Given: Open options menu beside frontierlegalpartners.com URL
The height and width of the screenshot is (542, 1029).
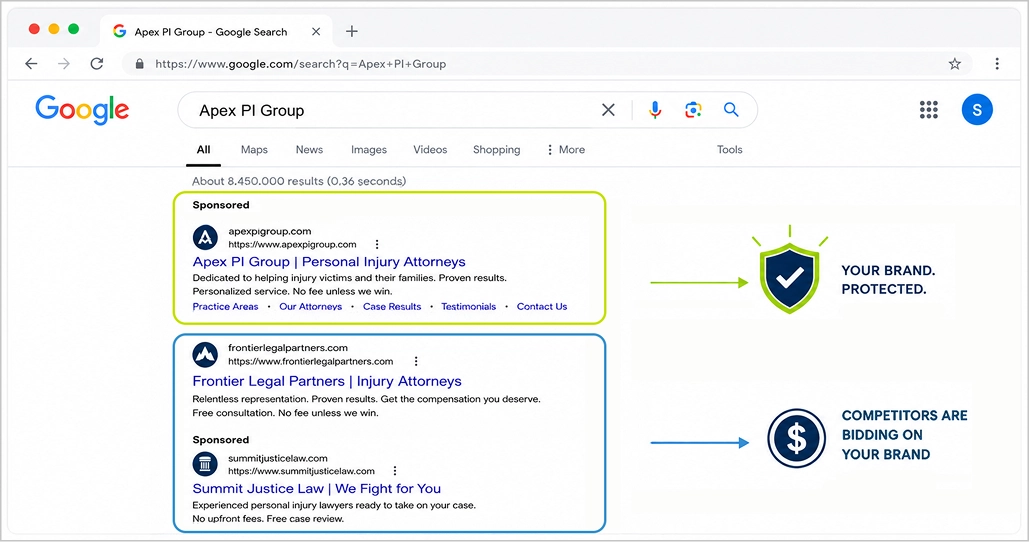Looking at the screenshot, I should (x=415, y=361).
